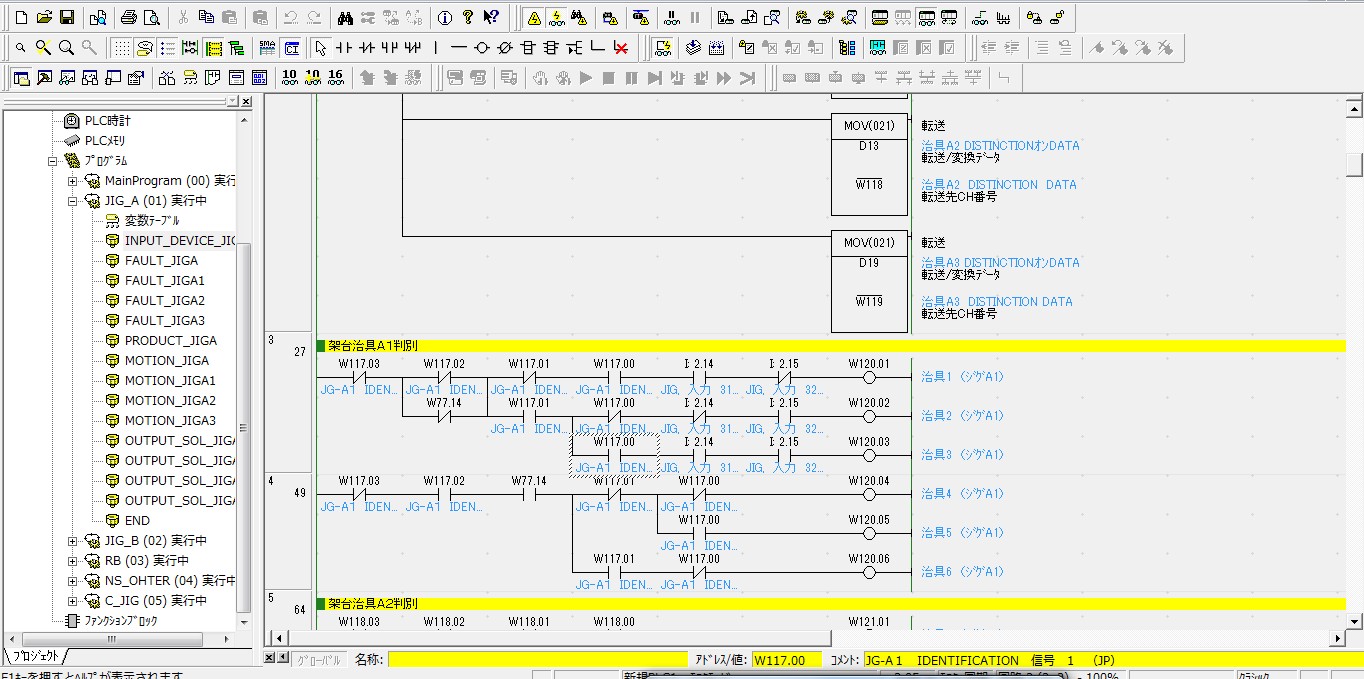Click the red X delete line tool
The image size is (1364, 679).
(621, 47)
